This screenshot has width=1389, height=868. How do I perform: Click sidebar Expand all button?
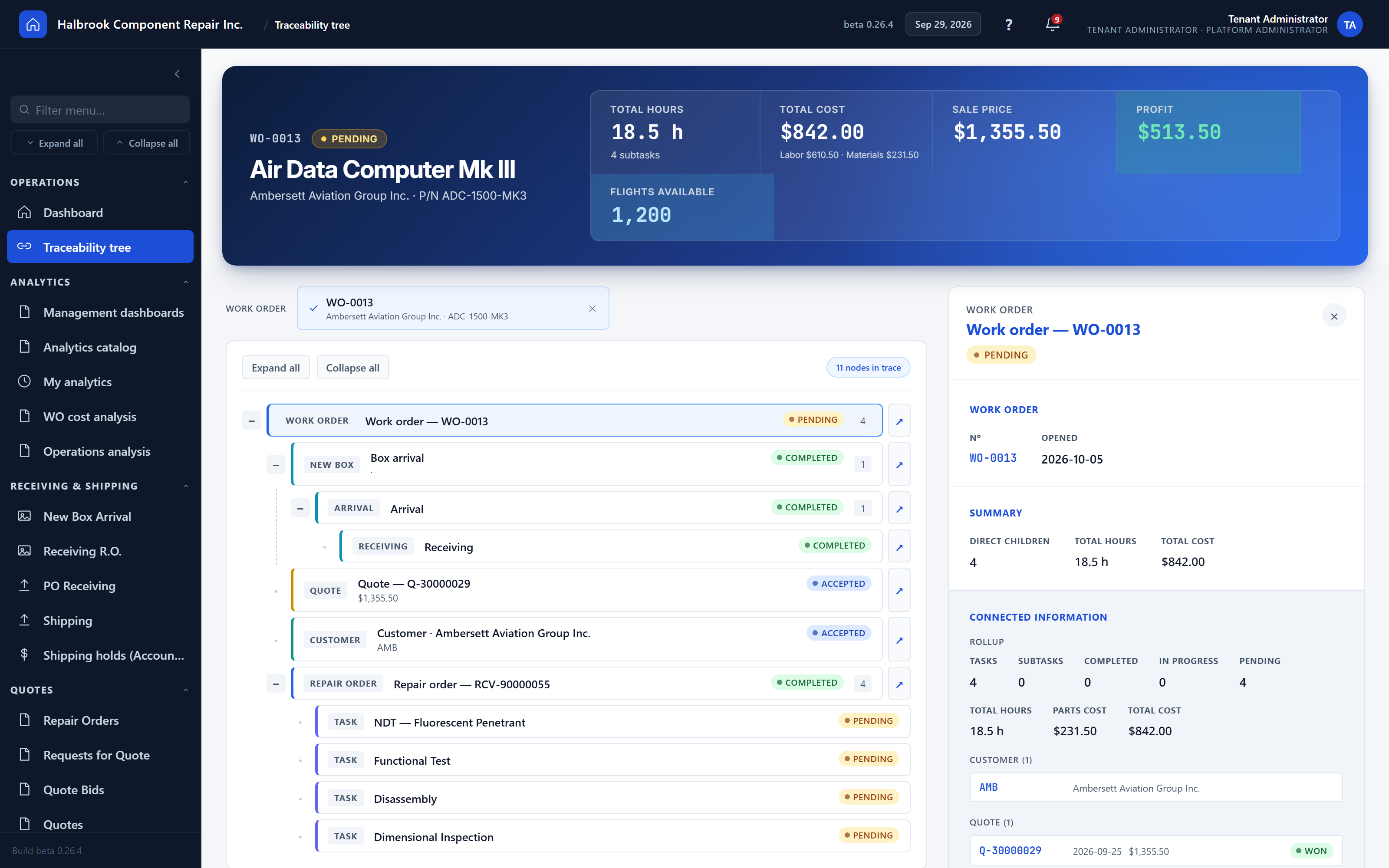point(54,143)
